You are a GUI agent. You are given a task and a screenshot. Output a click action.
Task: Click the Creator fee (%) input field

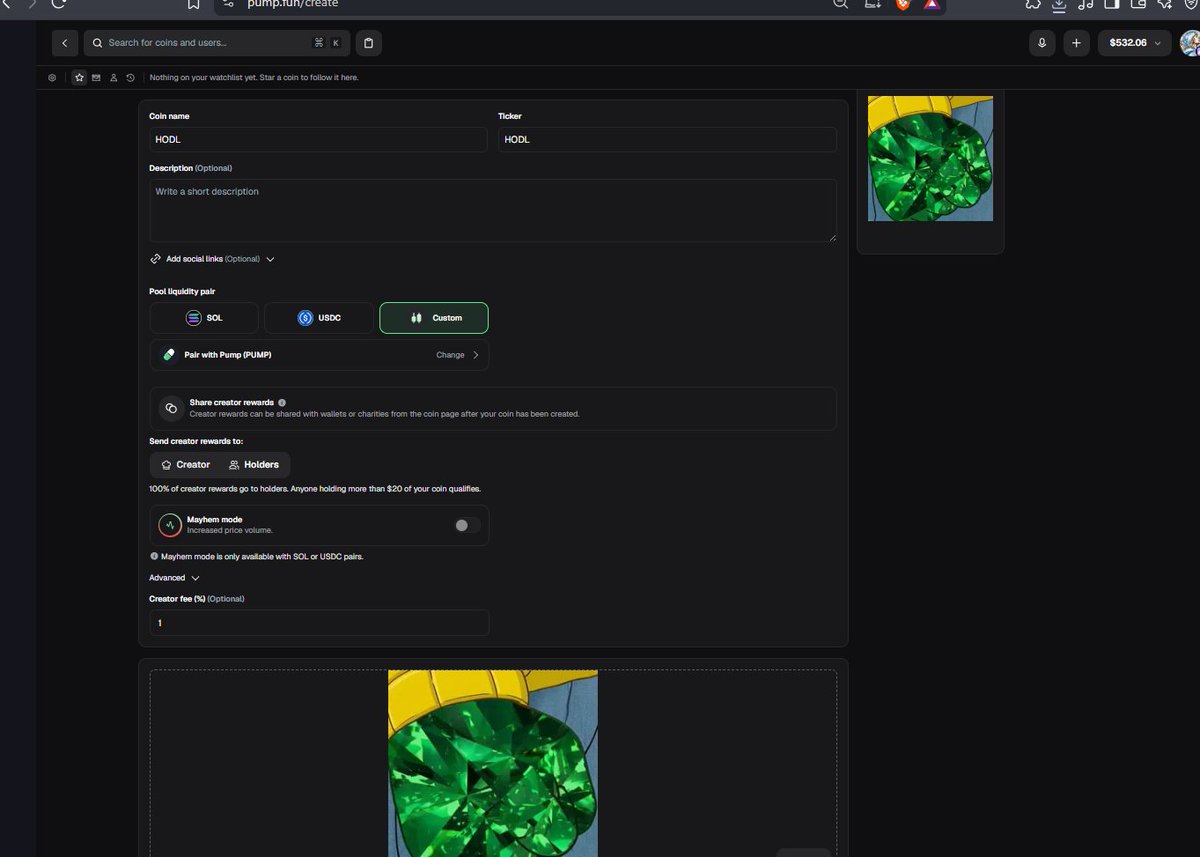[319, 623]
